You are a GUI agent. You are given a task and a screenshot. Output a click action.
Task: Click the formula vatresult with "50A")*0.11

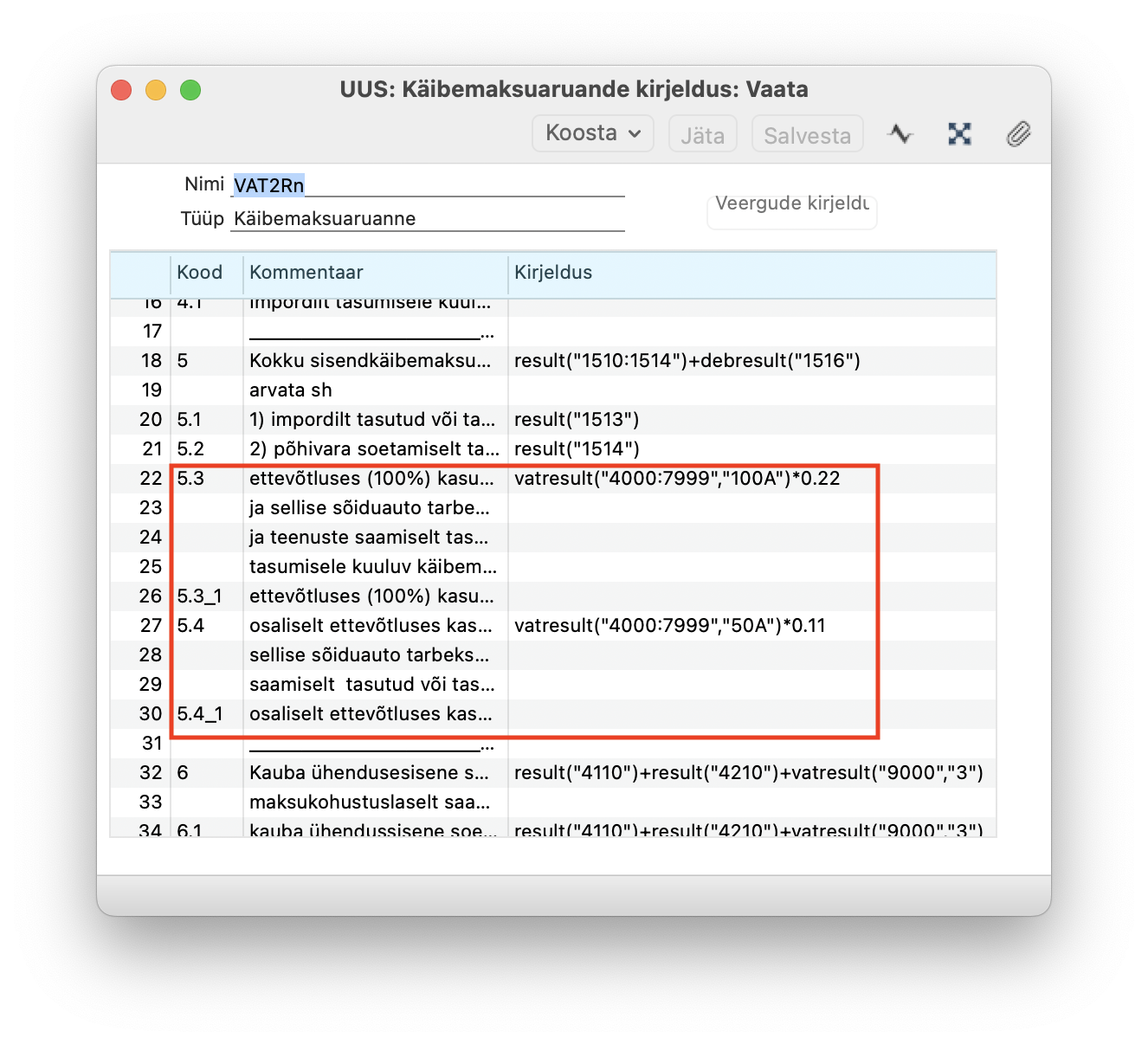click(669, 626)
